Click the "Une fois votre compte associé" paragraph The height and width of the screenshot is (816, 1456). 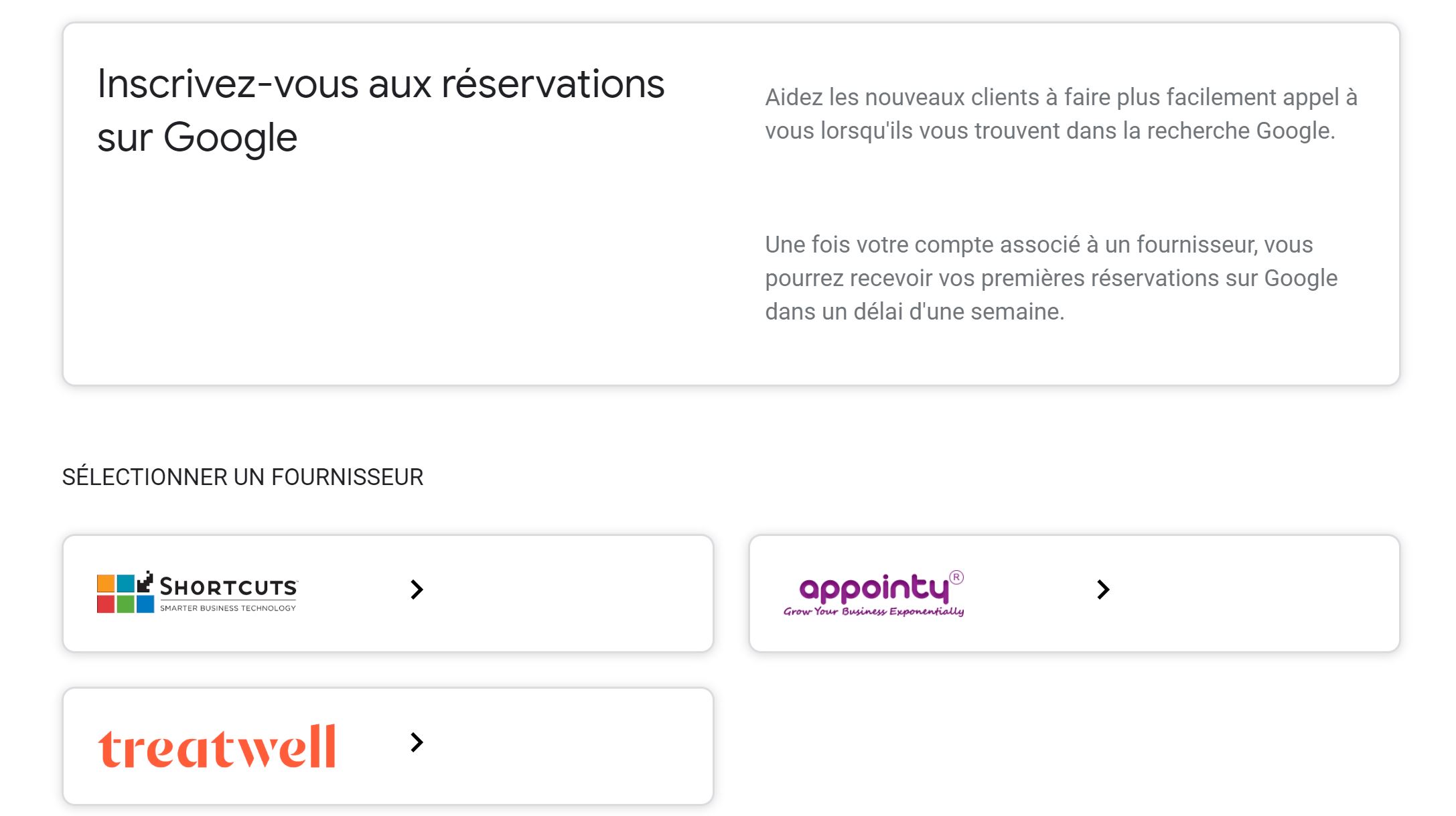click(x=1051, y=278)
